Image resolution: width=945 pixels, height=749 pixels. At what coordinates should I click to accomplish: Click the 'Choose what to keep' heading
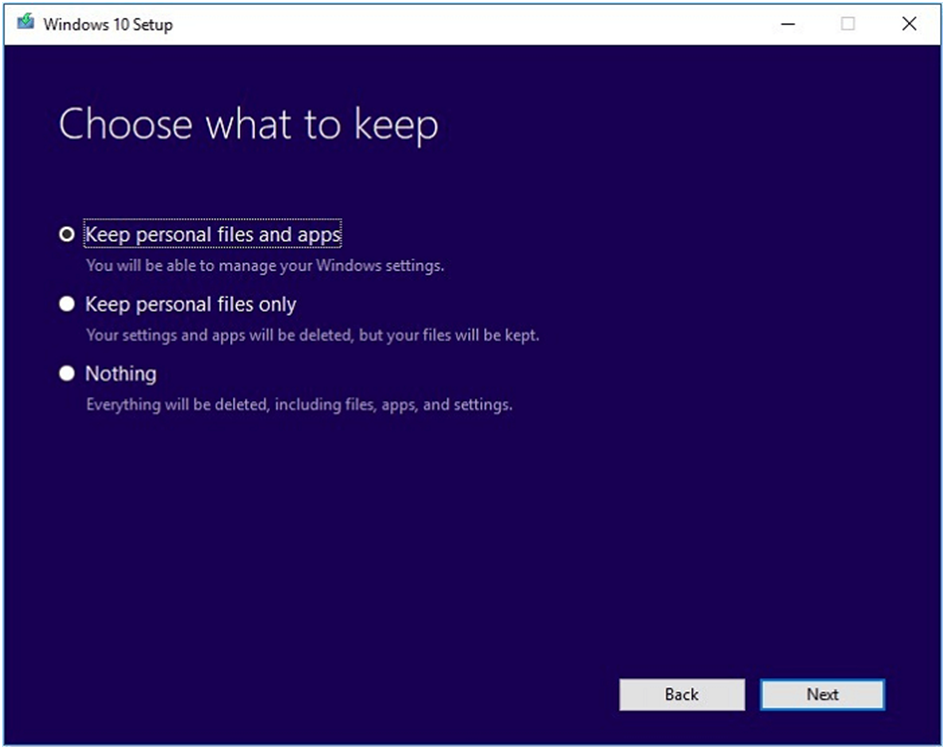(249, 125)
